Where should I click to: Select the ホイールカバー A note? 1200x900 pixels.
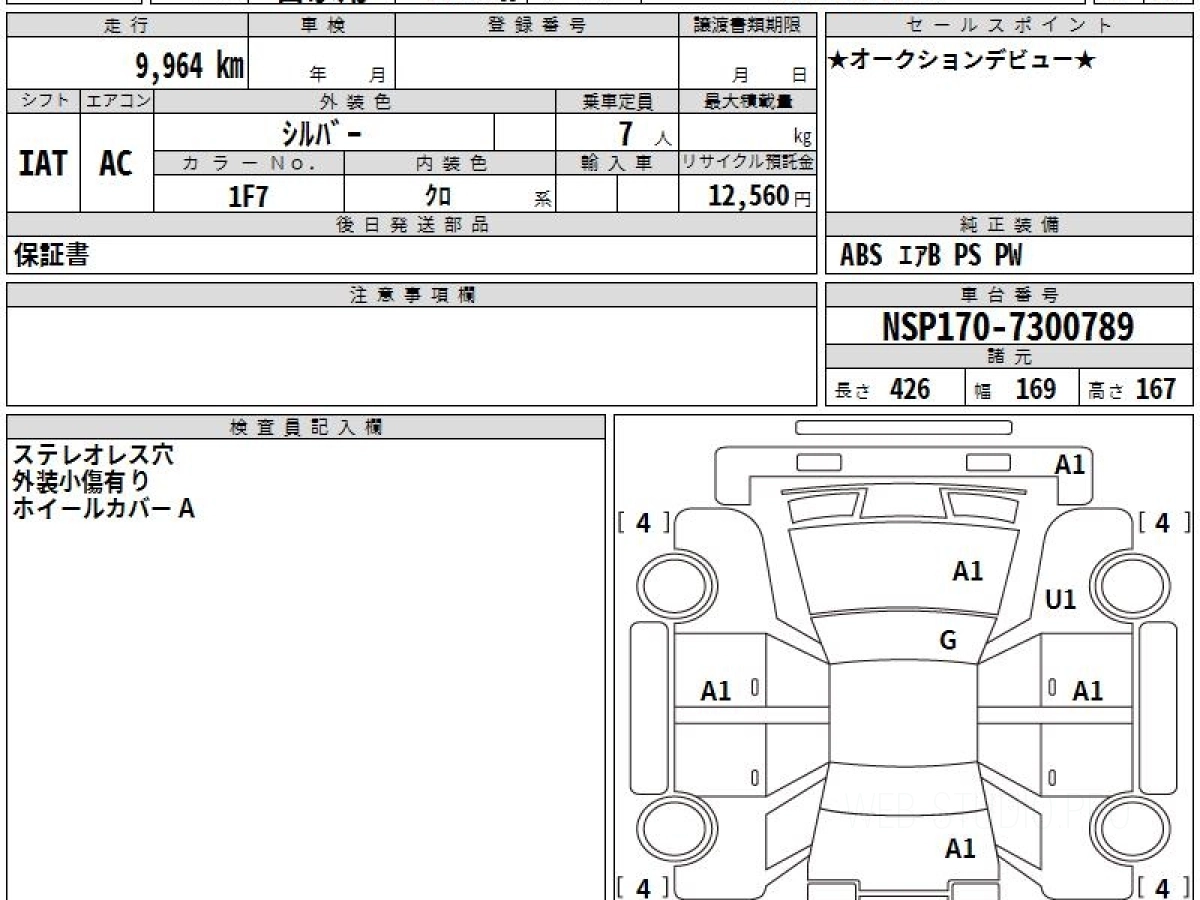pos(104,509)
